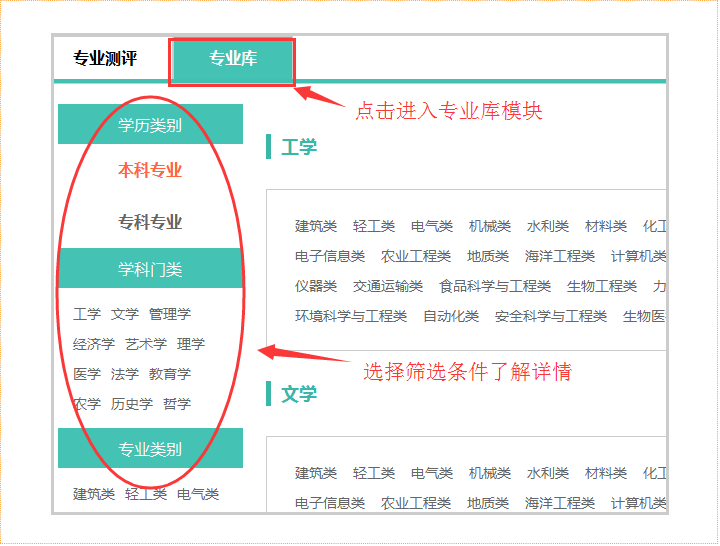
Task: Open 自动化类 in the 工学 section
Action: [451, 316]
